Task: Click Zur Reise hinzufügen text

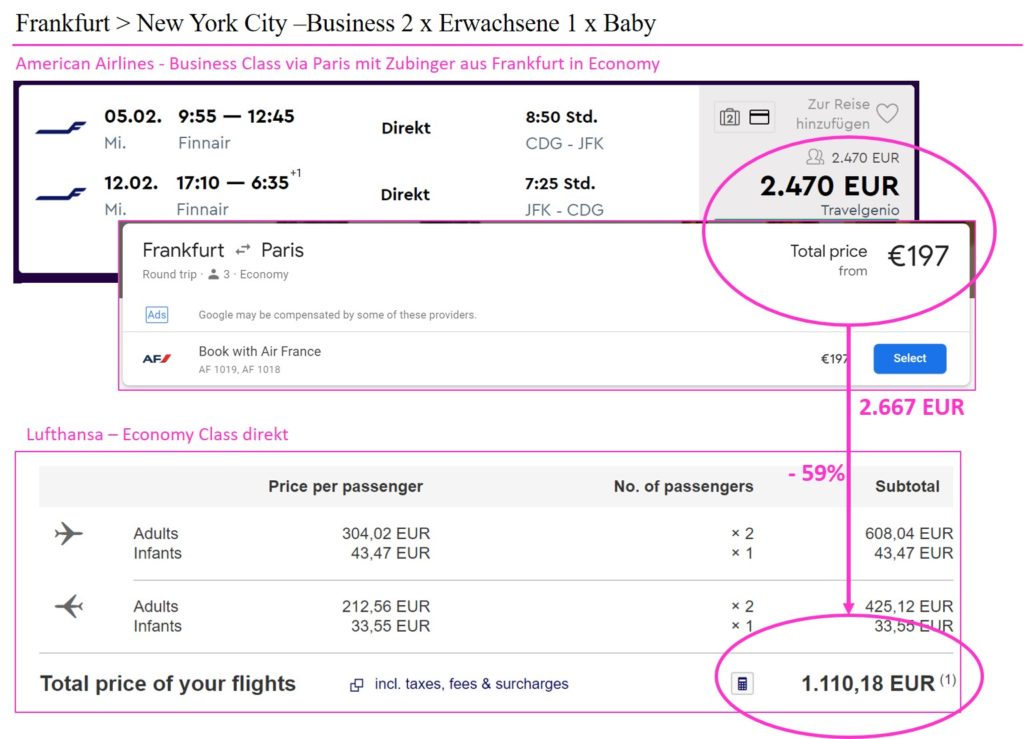Action: point(833,114)
